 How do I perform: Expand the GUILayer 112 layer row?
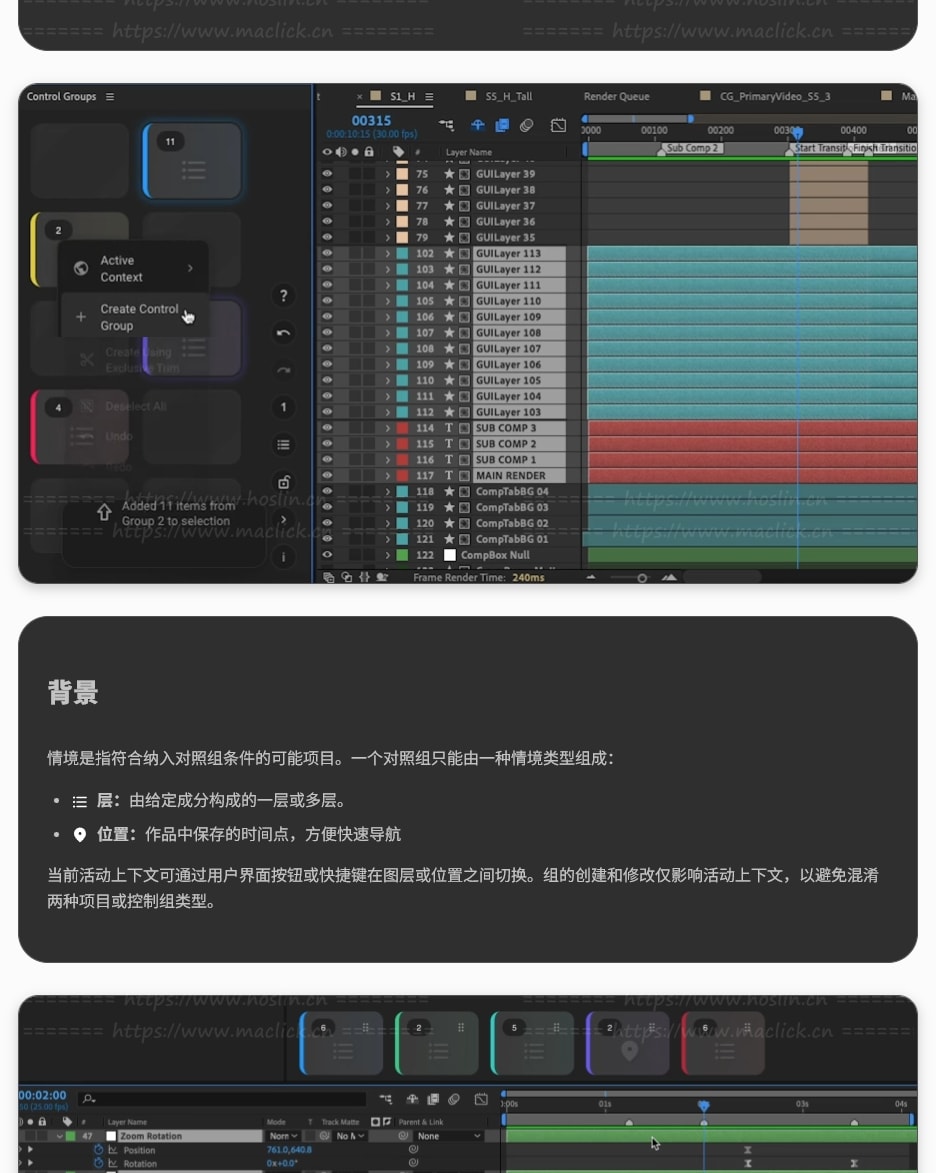pyautogui.click(x=387, y=269)
